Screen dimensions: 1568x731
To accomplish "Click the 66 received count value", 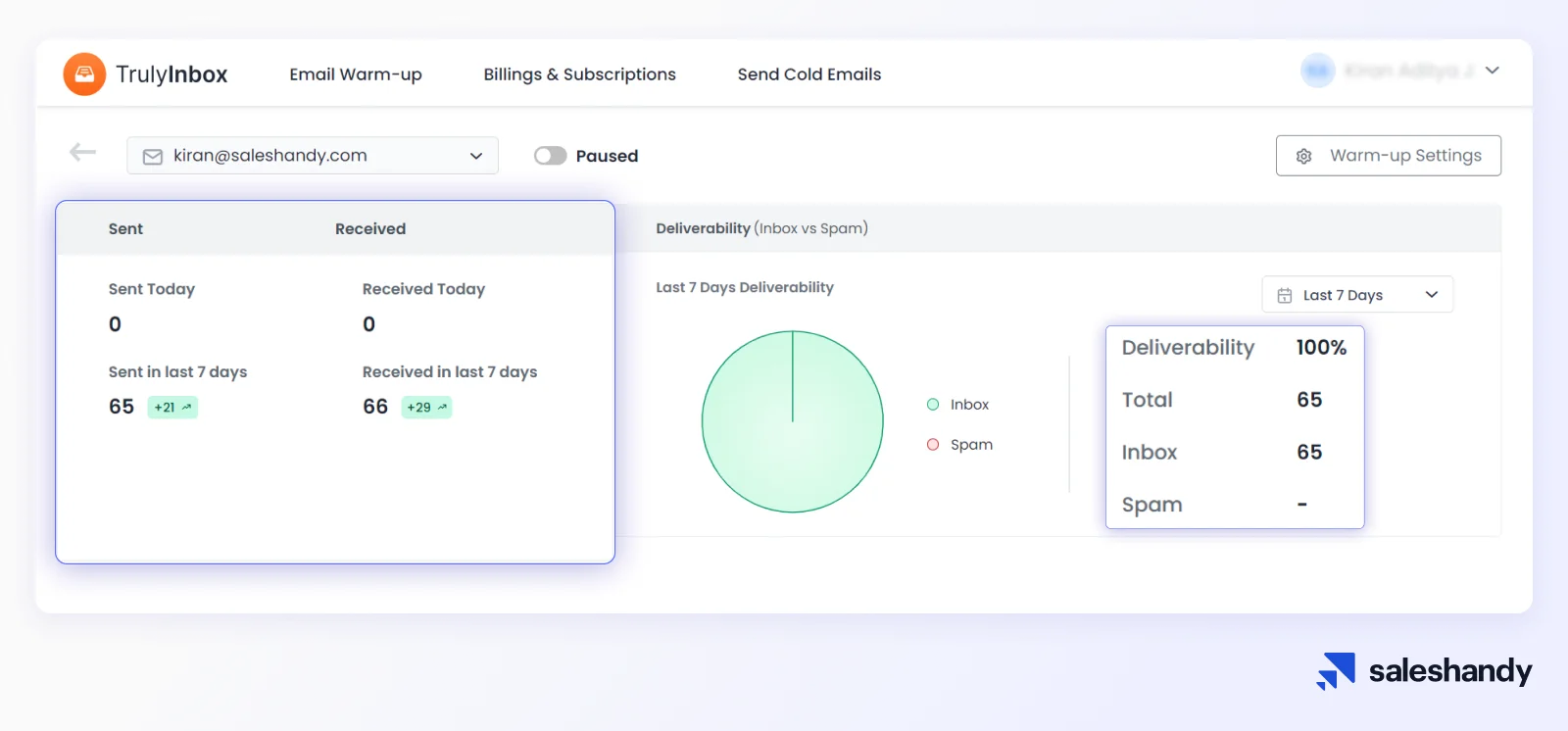I will click(375, 407).
